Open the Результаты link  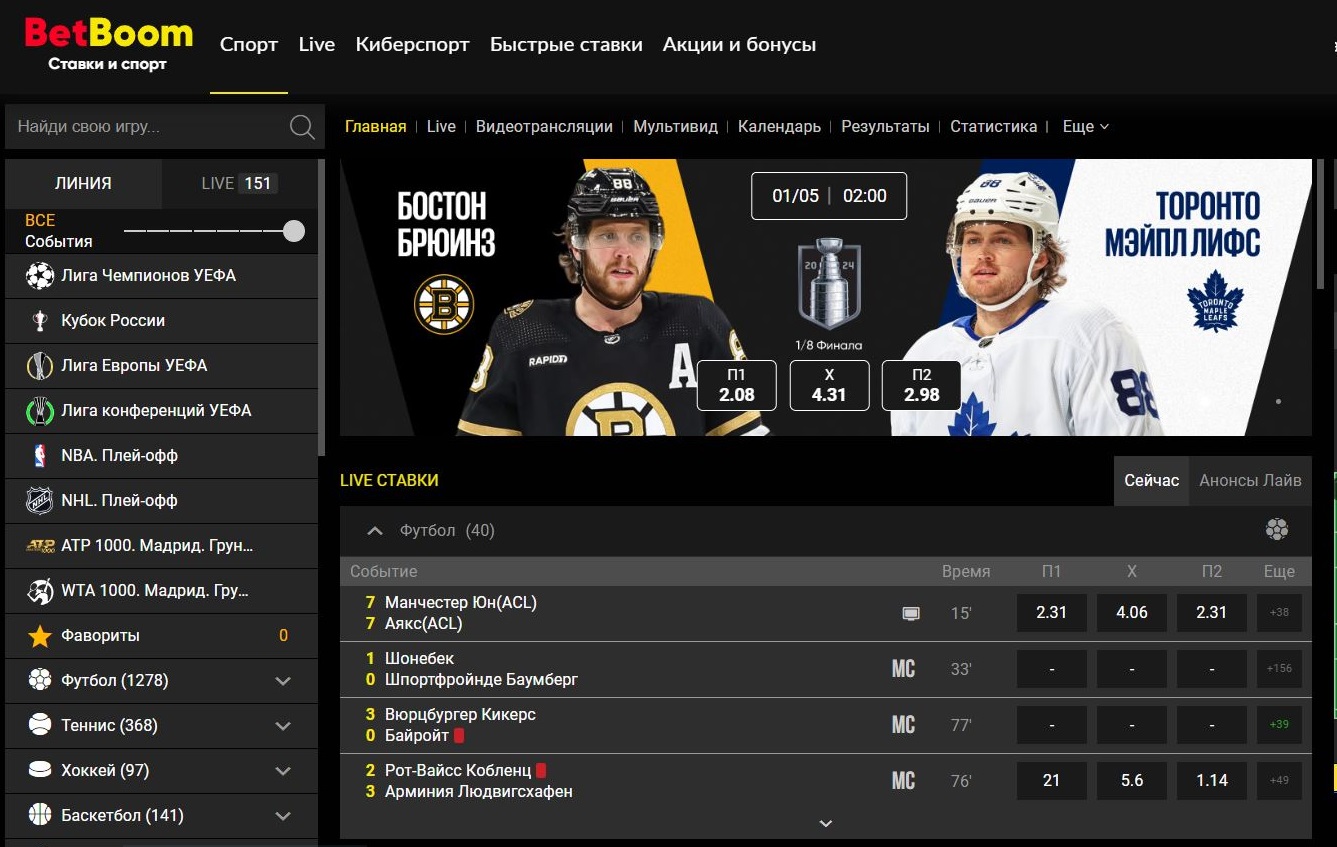(885, 127)
